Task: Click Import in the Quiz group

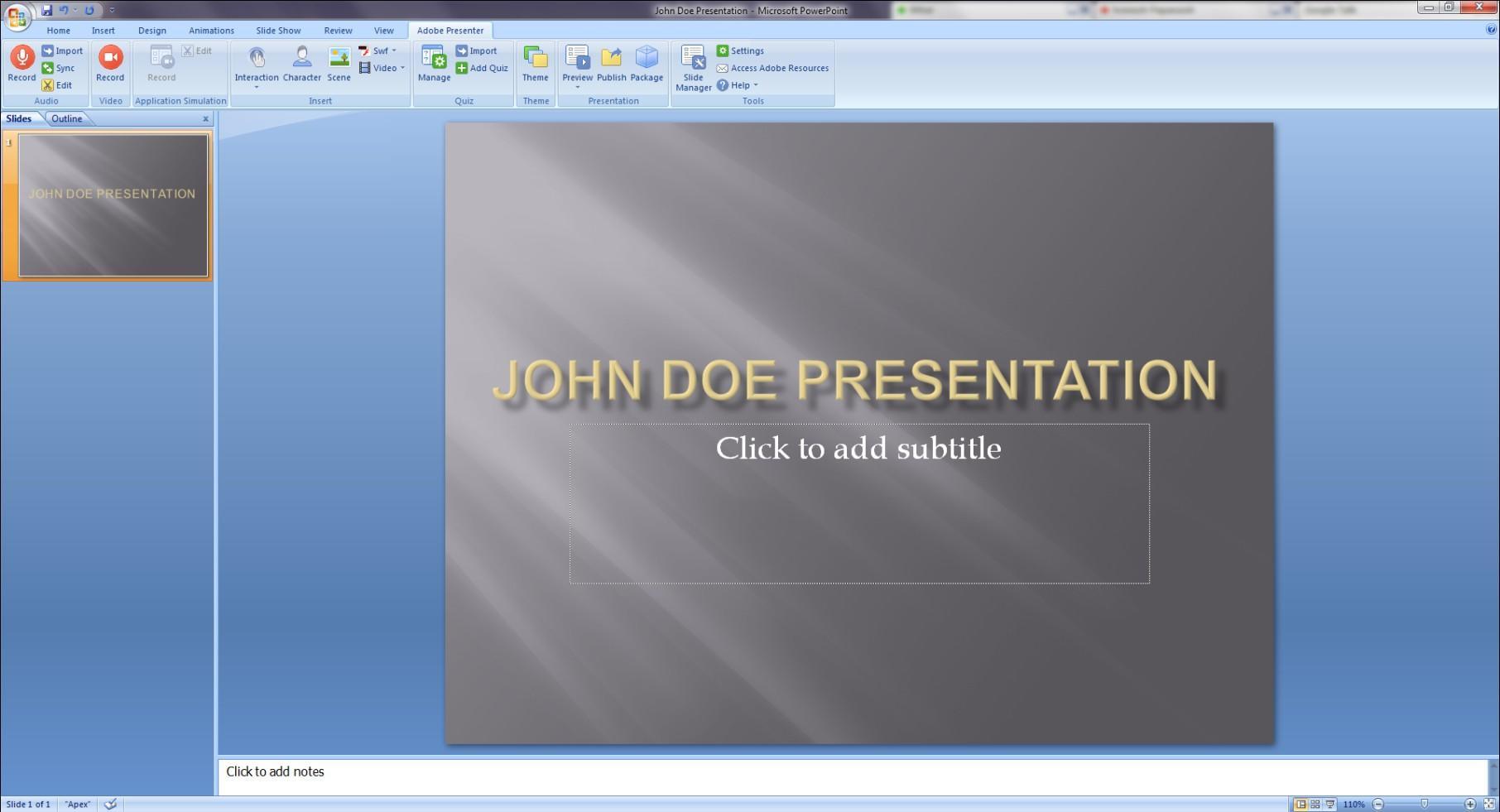Action: 476,50
